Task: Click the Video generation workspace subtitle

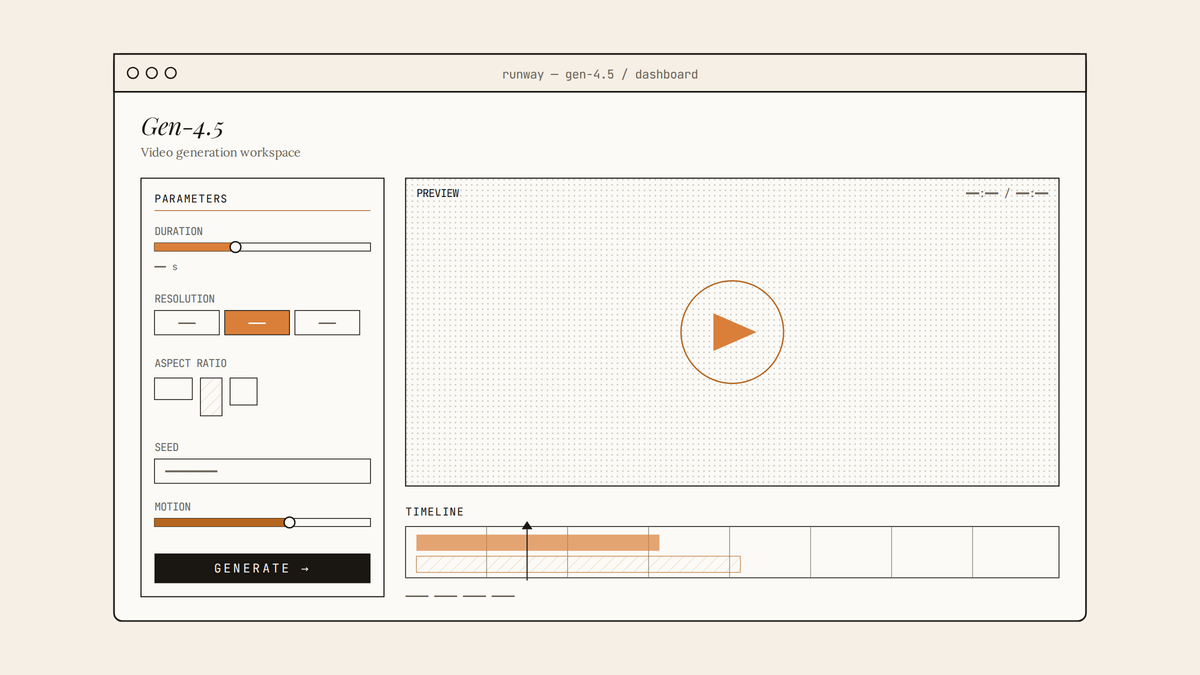Action: pyautogui.click(x=221, y=153)
